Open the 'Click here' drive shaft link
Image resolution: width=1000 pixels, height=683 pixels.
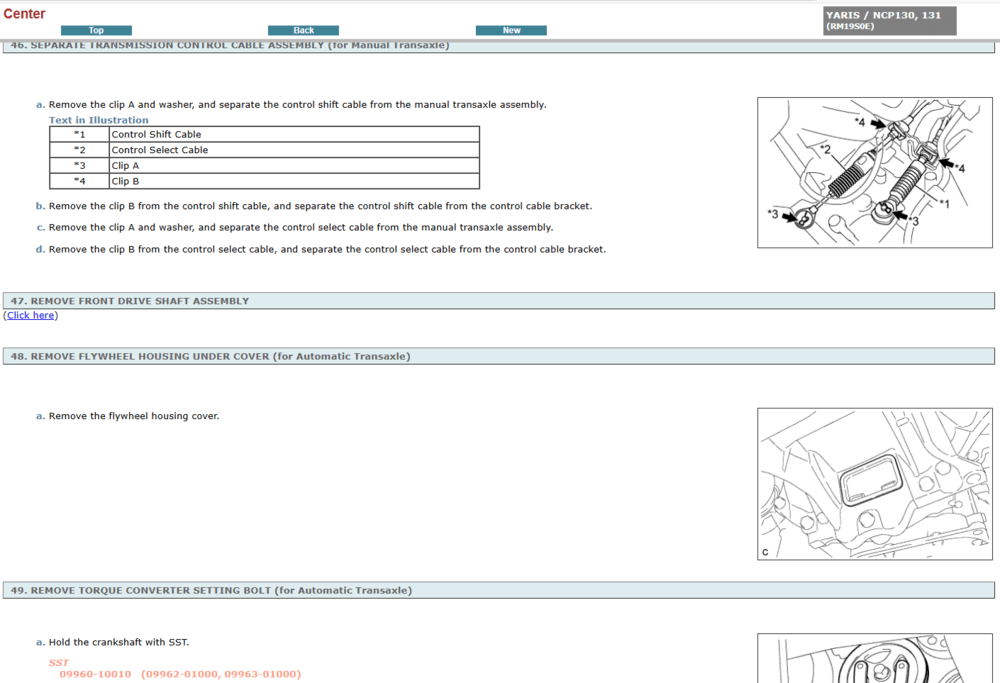click(x=30, y=315)
